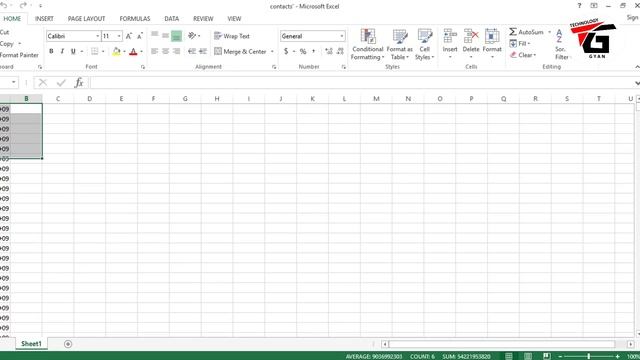Collapse the ribbon
This screenshot has width=640, height=360.
pos(637,67)
